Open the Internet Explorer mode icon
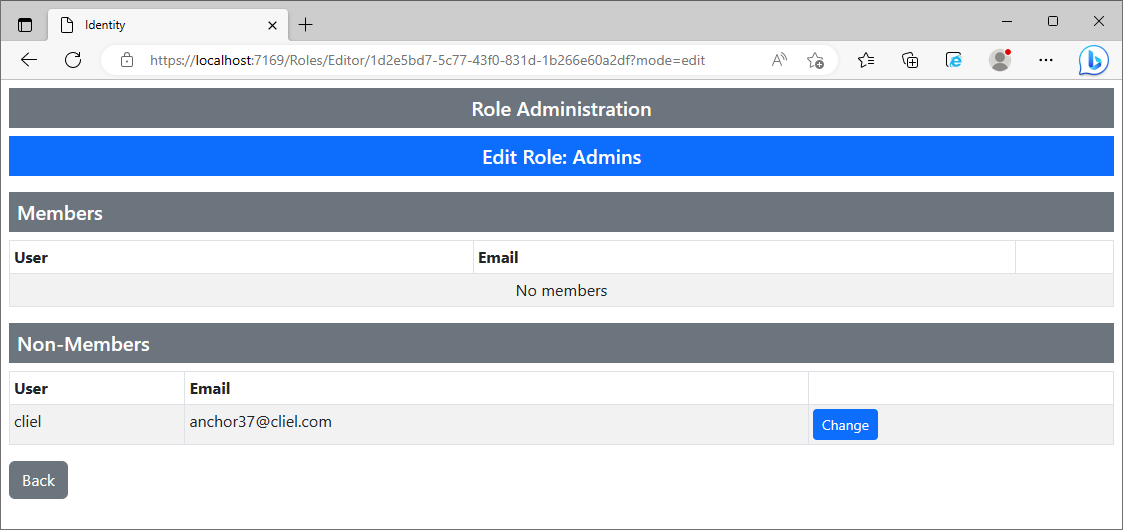Screen dimensions: 1123x530 point(953,60)
